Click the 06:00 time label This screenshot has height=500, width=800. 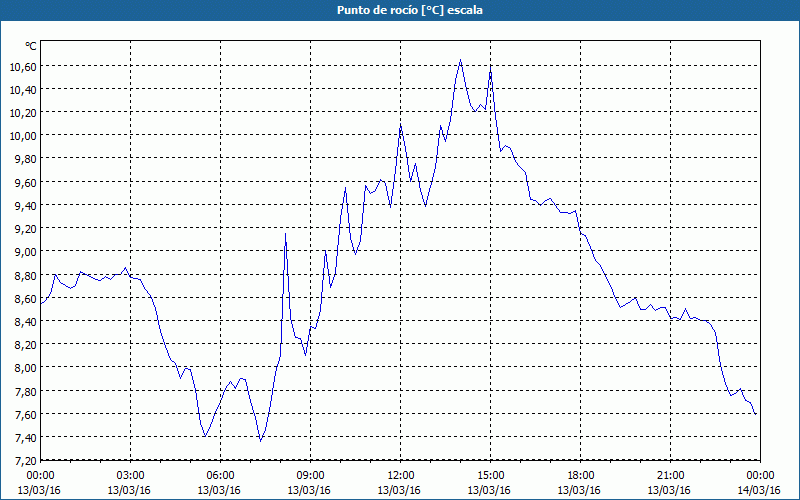click(x=220, y=476)
